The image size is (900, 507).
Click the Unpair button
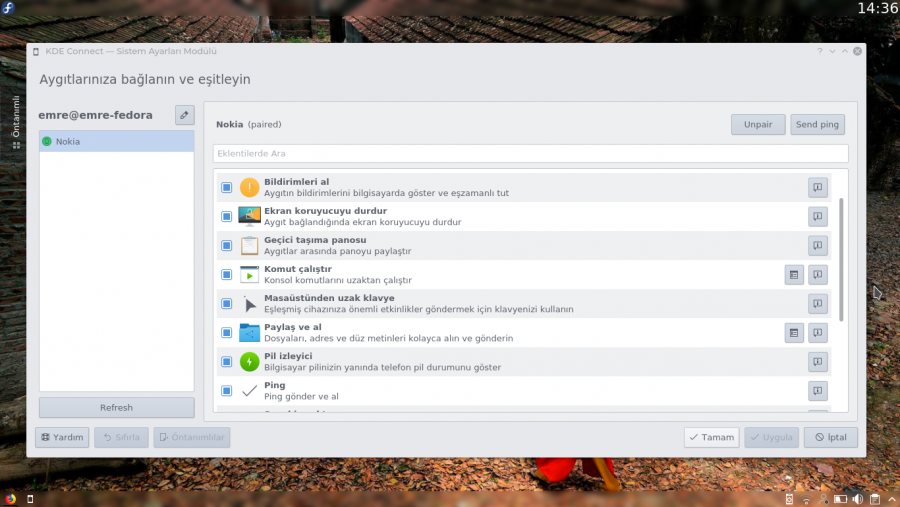pyautogui.click(x=758, y=125)
